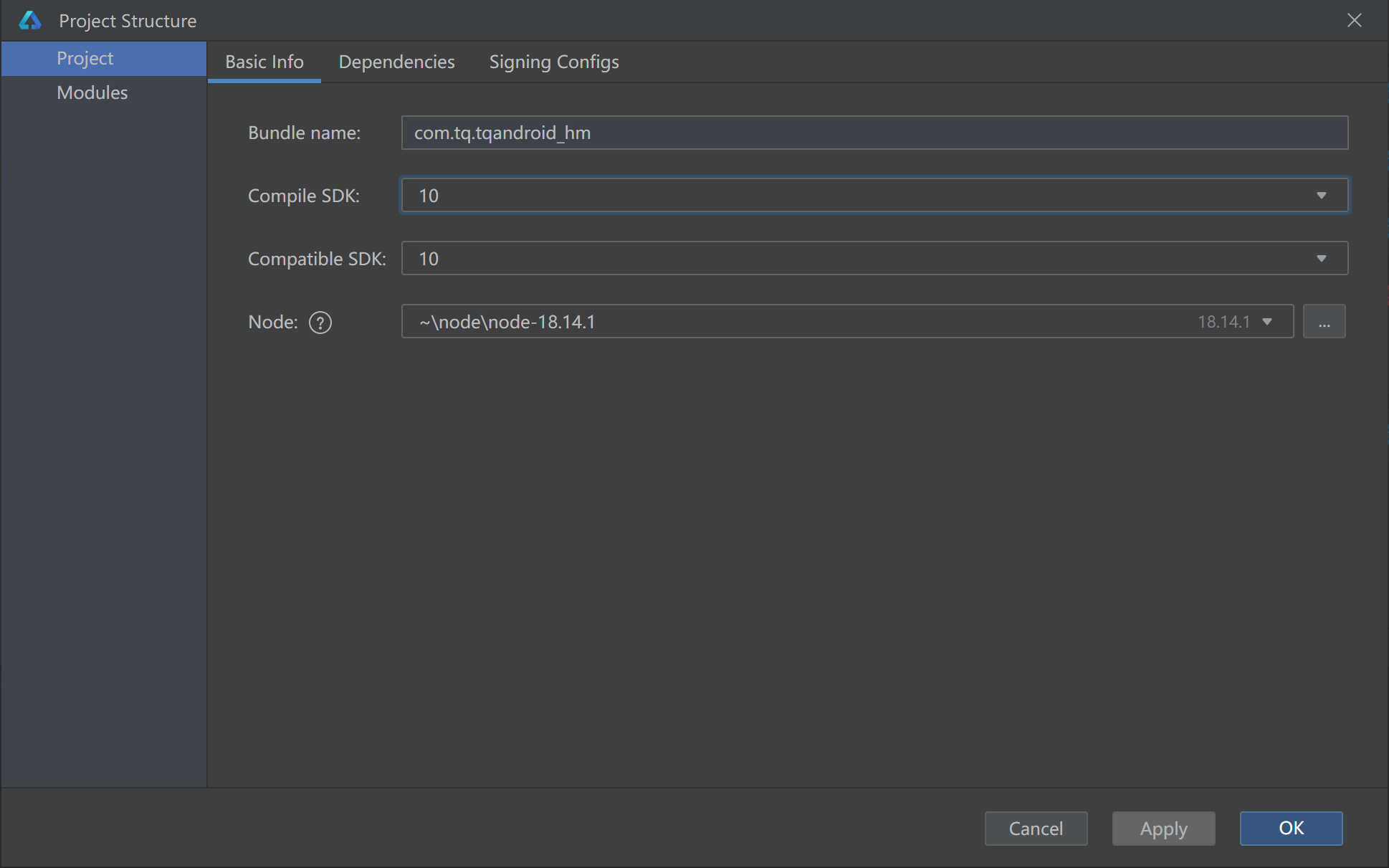1389x868 pixels.
Task: Click the ellipsis button for Node path
Action: pos(1325,321)
